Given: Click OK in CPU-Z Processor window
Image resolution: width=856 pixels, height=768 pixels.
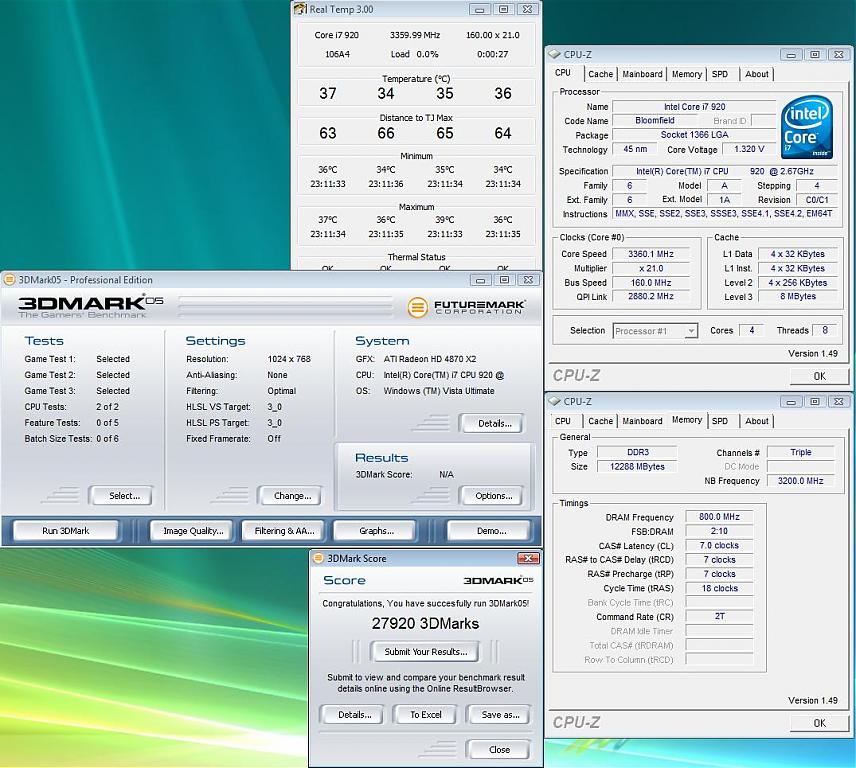Looking at the screenshot, I should point(819,376).
